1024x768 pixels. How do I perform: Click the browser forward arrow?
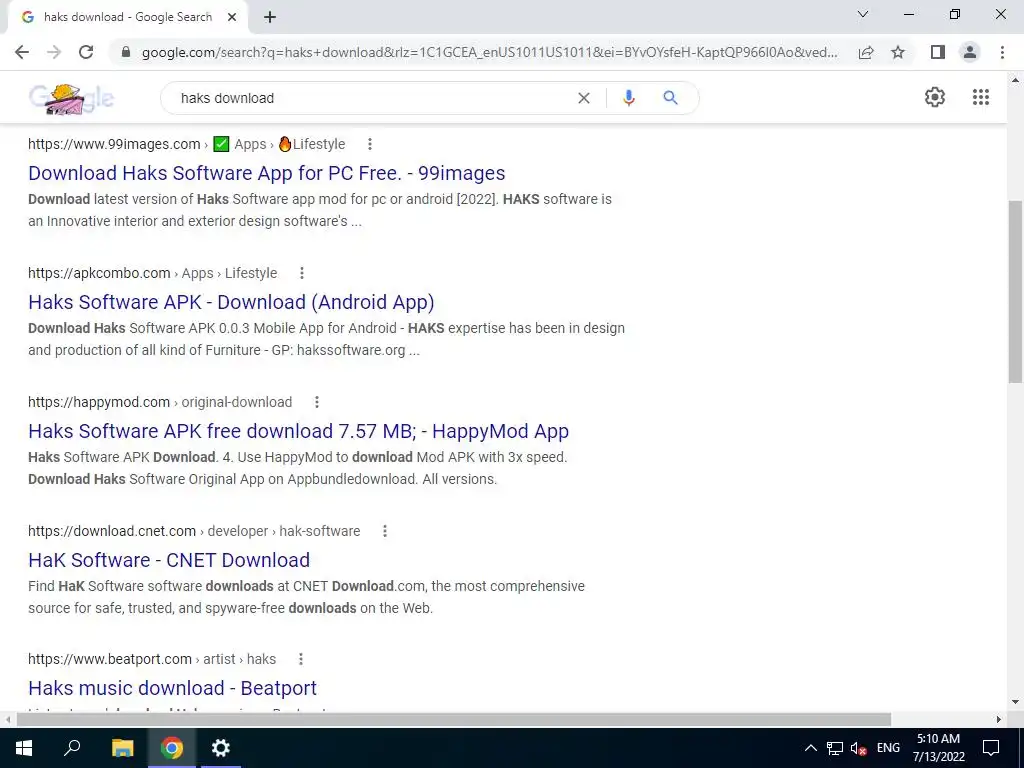pyautogui.click(x=54, y=52)
